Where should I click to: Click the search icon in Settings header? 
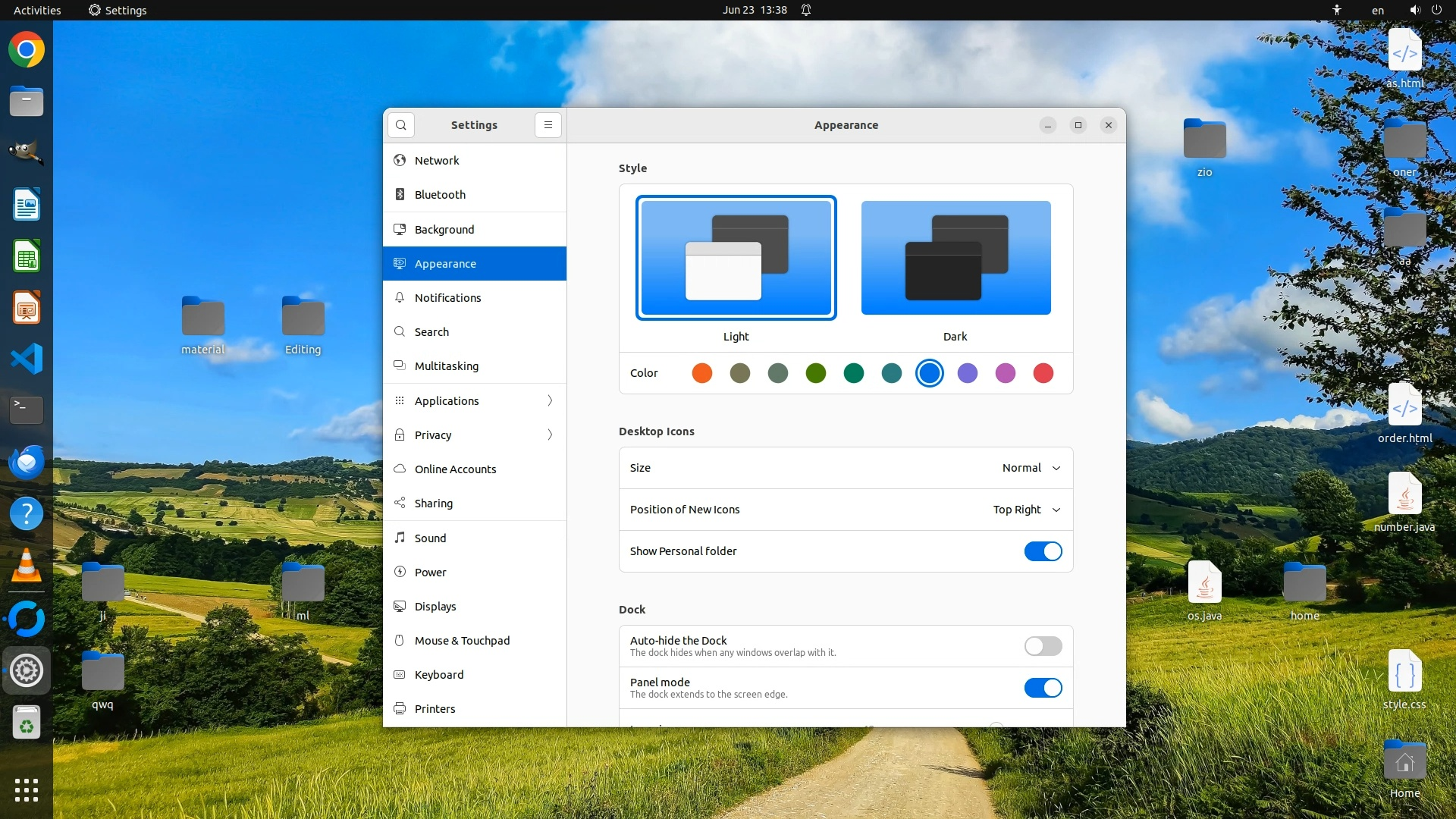401,125
